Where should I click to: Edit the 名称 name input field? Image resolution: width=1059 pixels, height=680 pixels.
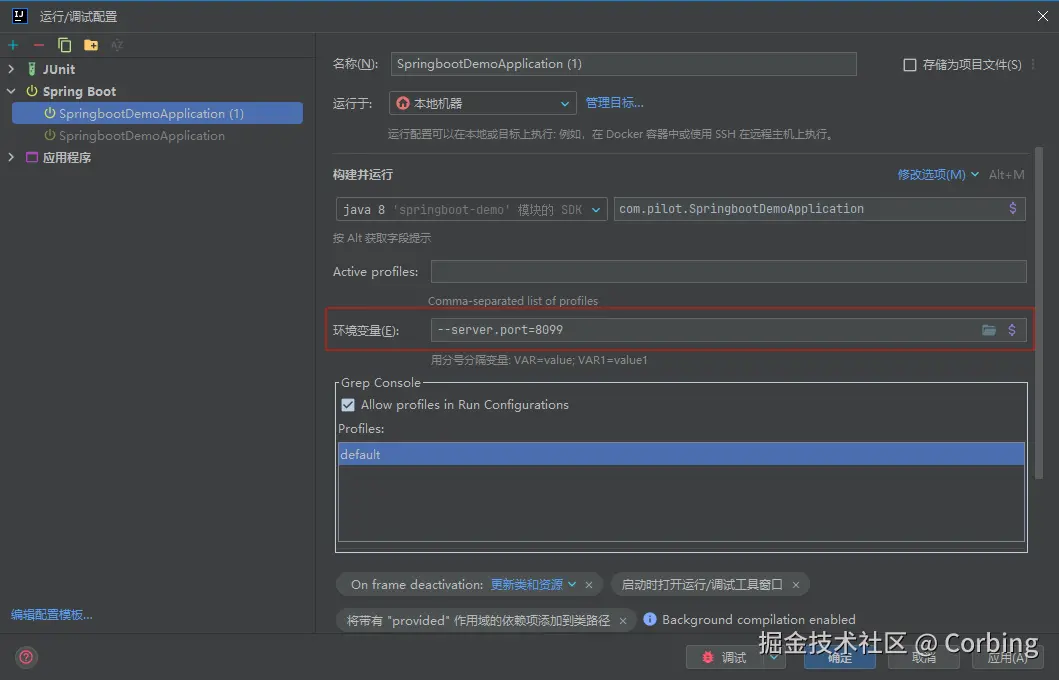tap(623, 64)
